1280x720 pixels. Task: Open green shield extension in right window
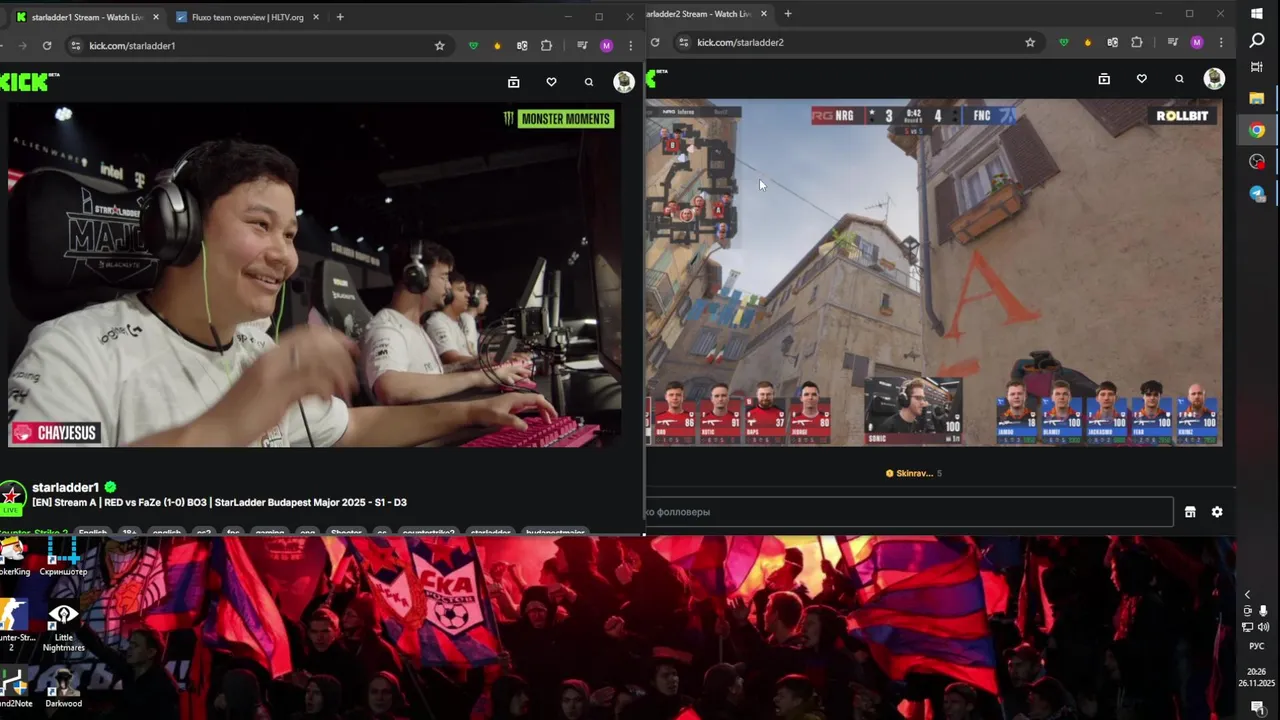click(x=1064, y=42)
